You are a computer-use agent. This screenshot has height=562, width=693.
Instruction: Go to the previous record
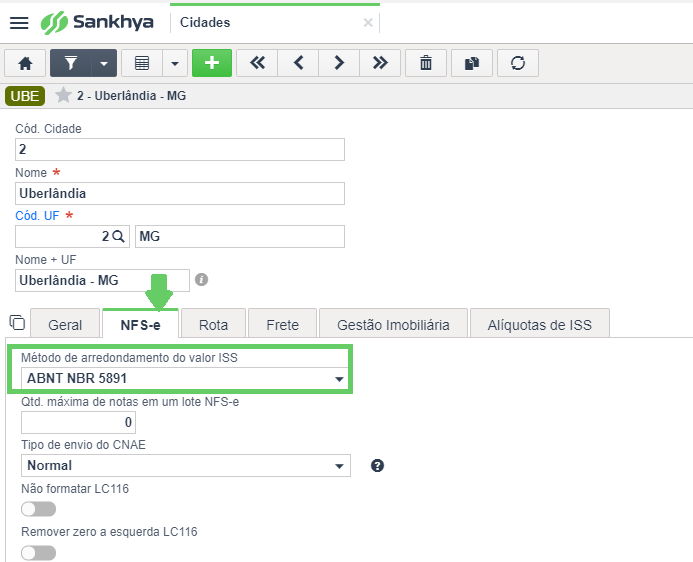pos(298,63)
